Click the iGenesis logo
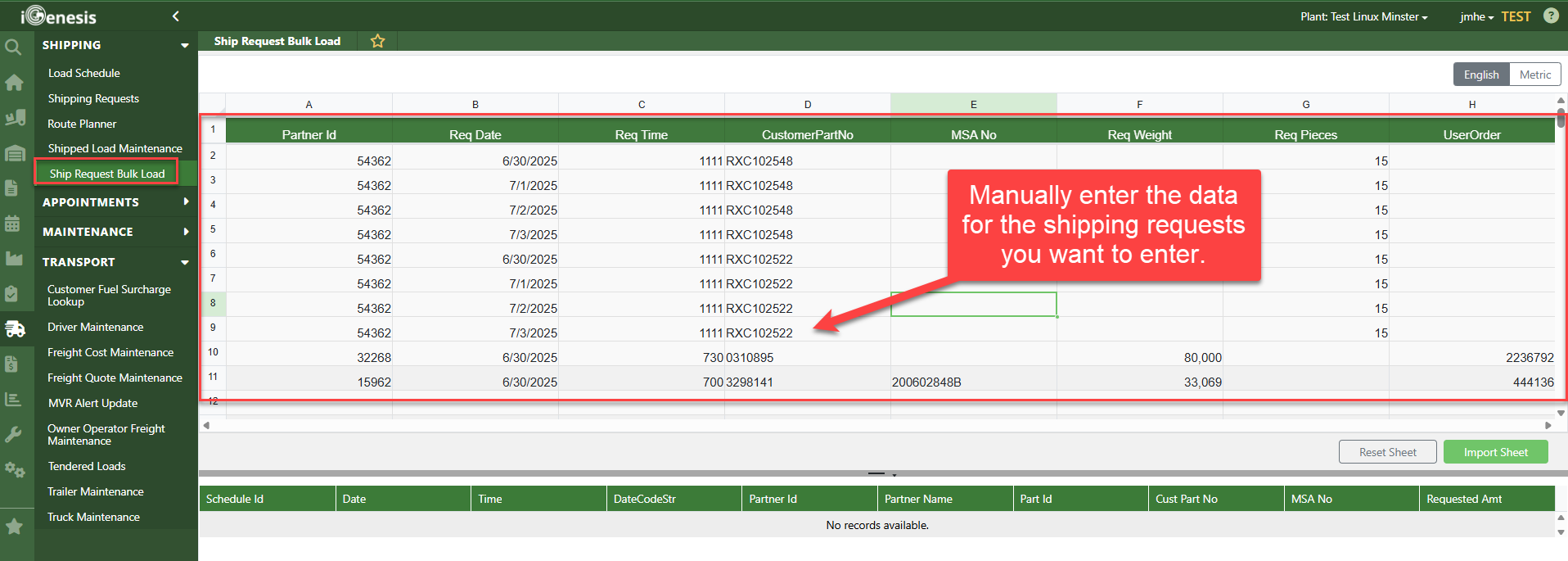The image size is (1568, 561). [59, 16]
